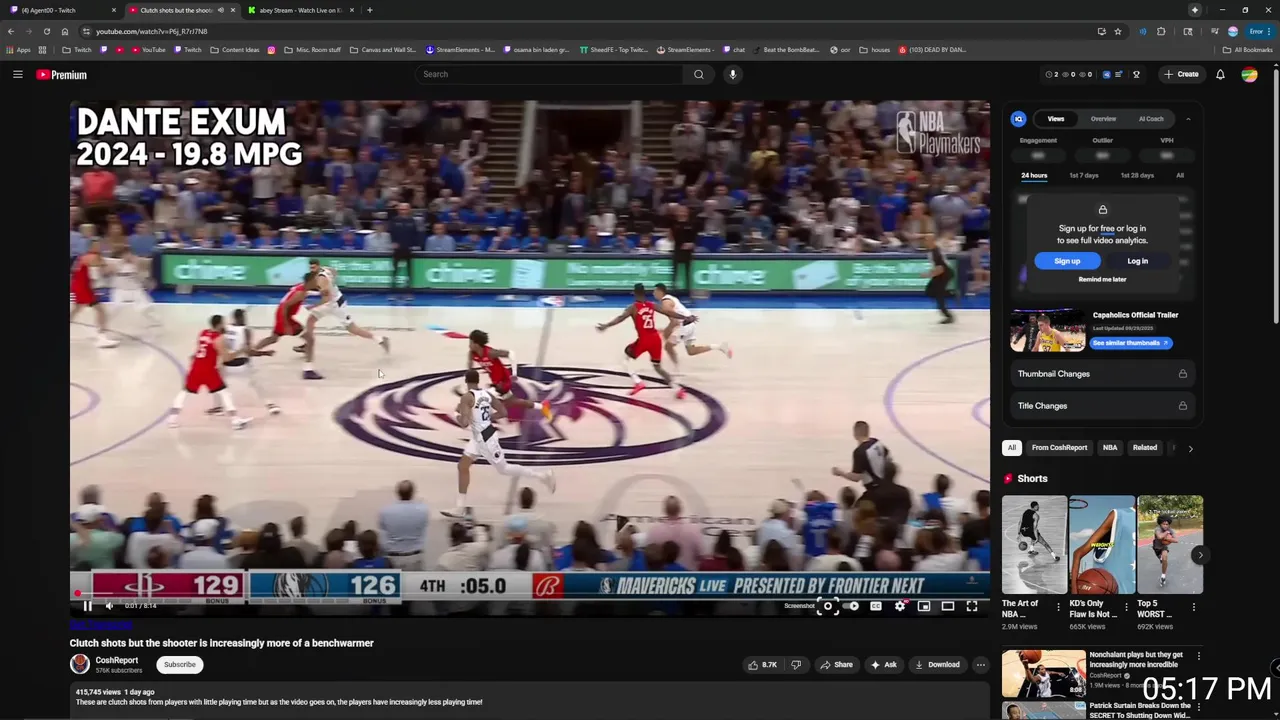Open more actions ellipsis below video

pos(981,665)
